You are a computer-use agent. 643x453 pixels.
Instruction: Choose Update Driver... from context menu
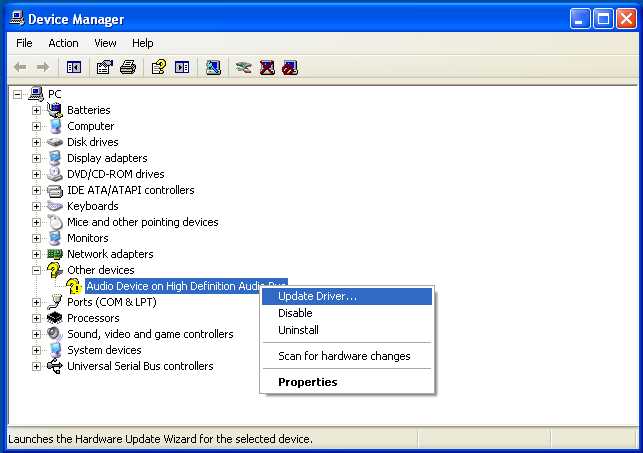(x=347, y=296)
